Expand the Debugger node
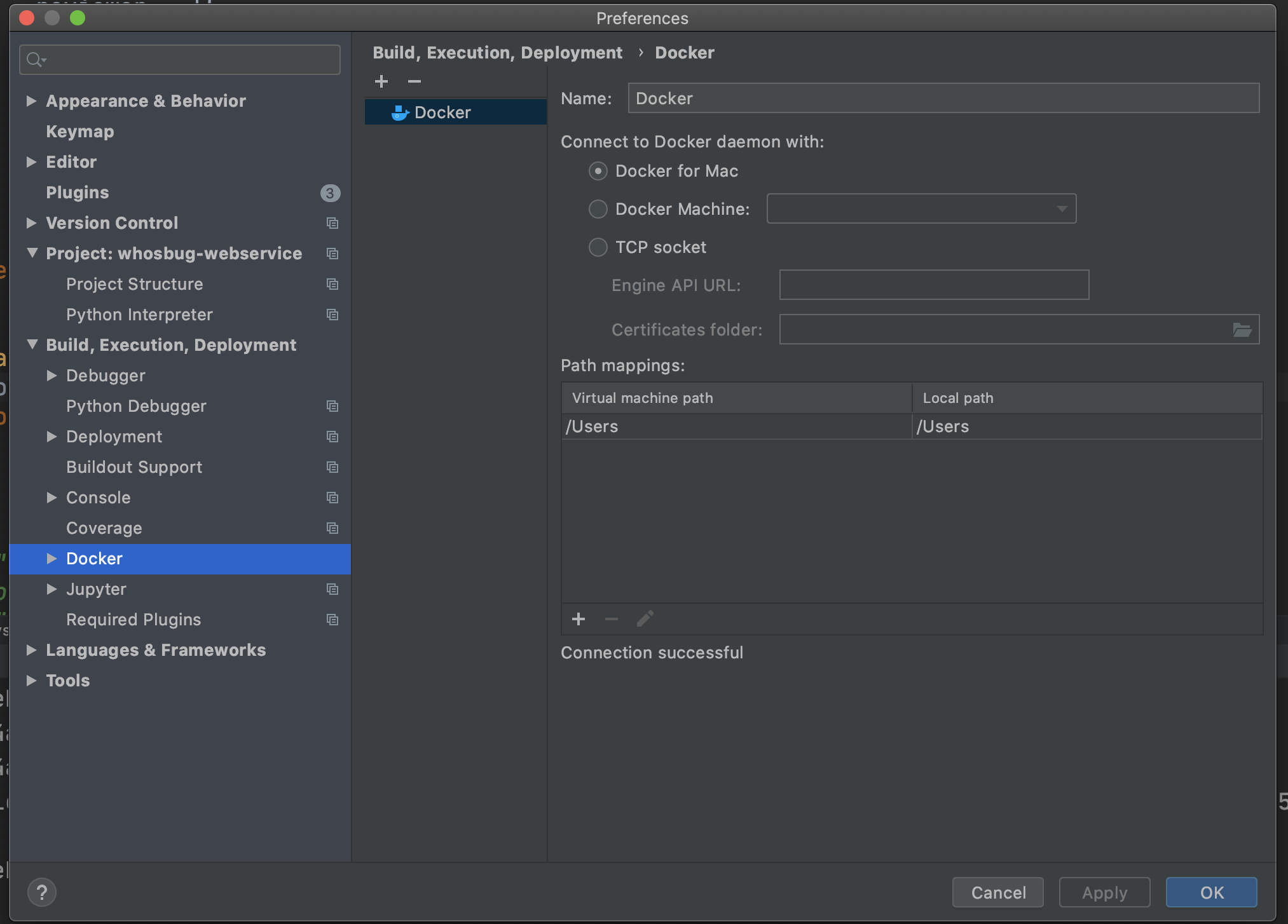This screenshot has height=924, width=1288. (51, 376)
